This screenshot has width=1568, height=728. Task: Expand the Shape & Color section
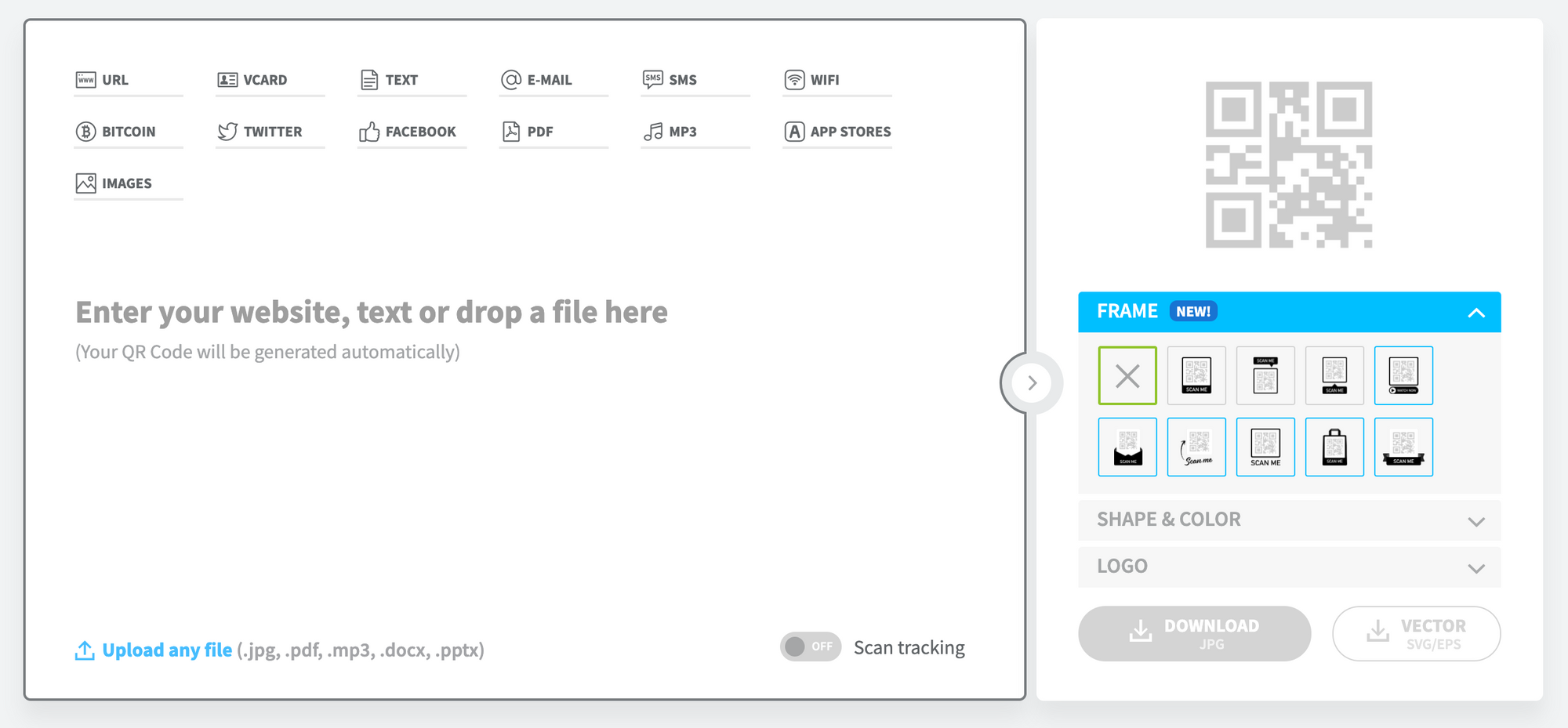click(x=1288, y=520)
